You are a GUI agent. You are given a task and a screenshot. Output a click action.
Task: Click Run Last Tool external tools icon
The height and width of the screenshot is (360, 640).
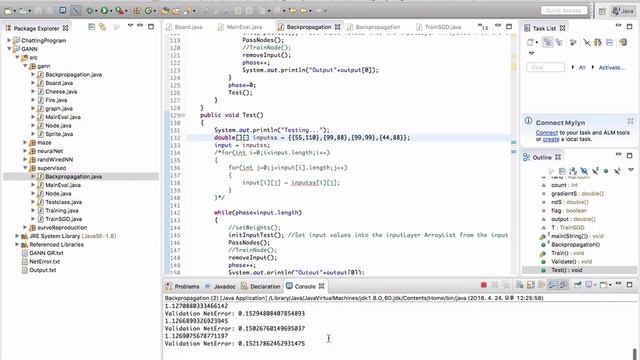click(x=119, y=11)
